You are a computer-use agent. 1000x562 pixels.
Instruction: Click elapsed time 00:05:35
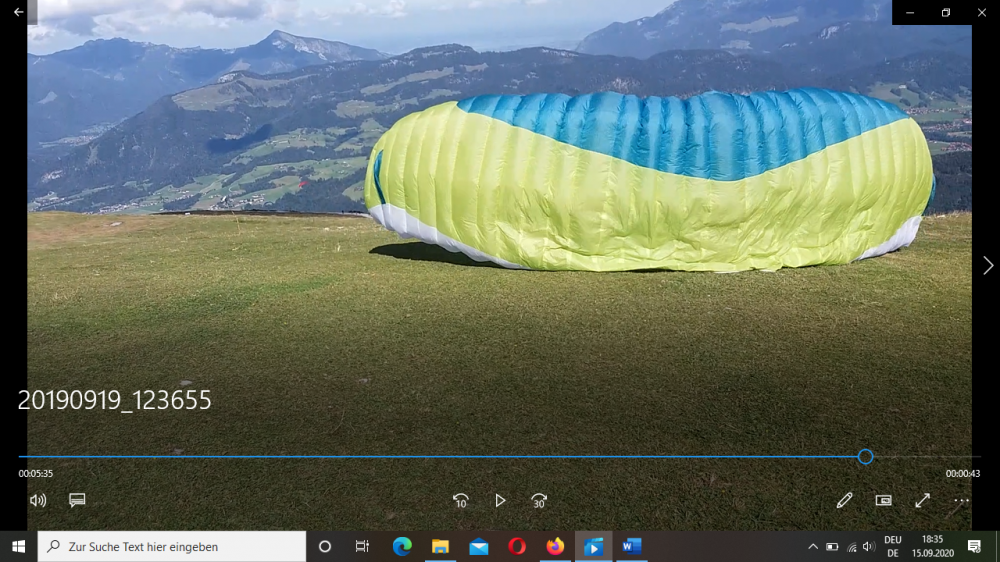click(36, 473)
